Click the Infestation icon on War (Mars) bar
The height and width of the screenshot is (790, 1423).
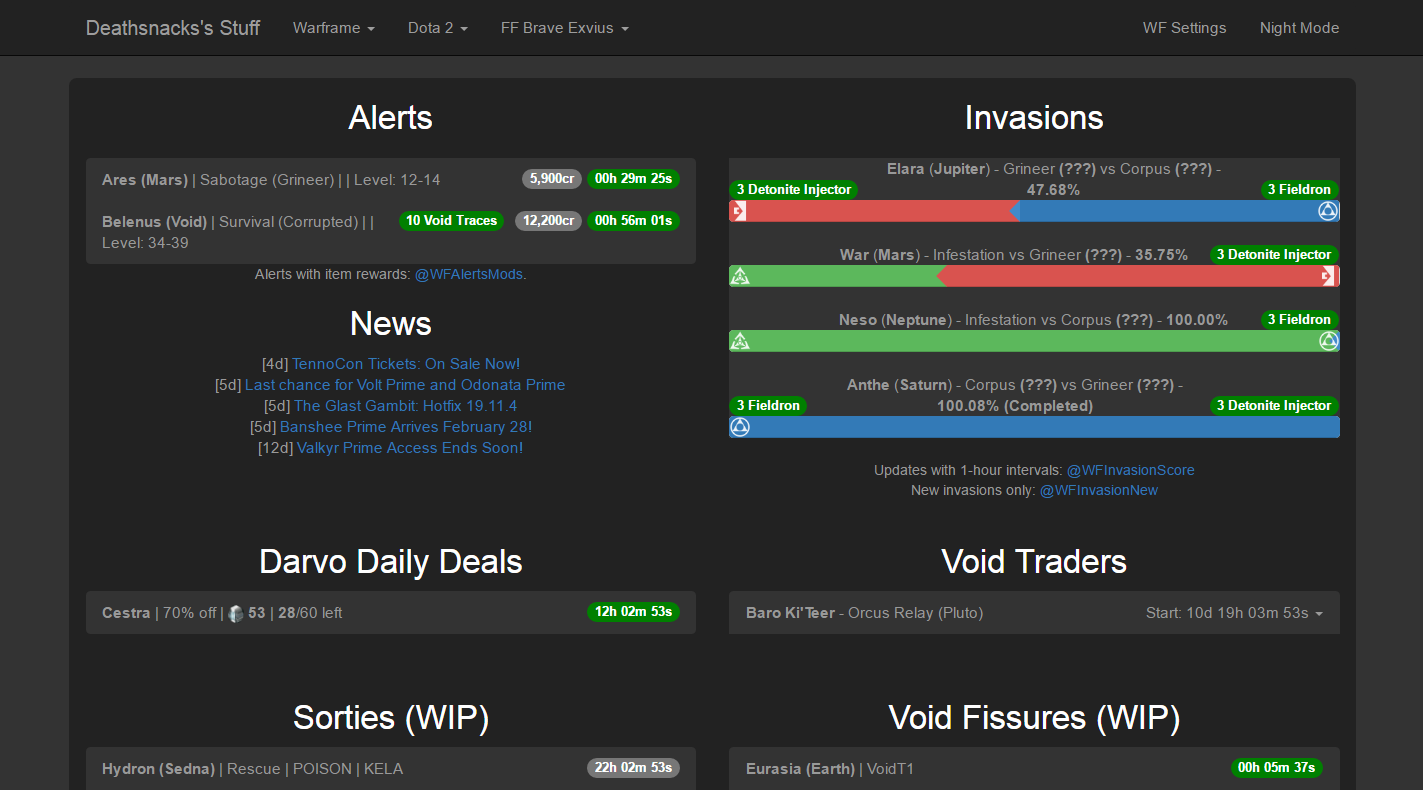click(740, 276)
